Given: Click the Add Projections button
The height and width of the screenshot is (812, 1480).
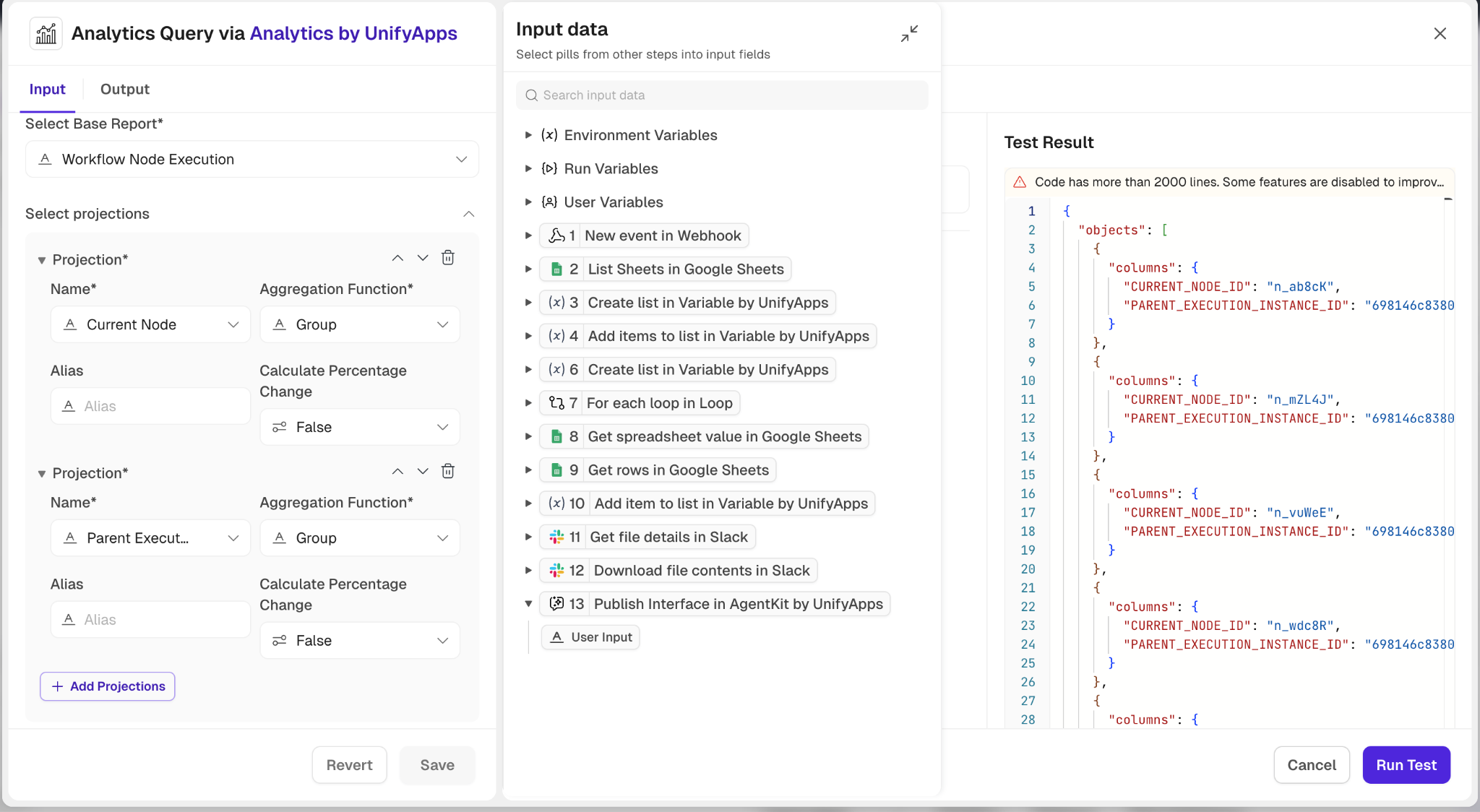Looking at the screenshot, I should point(108,686).
